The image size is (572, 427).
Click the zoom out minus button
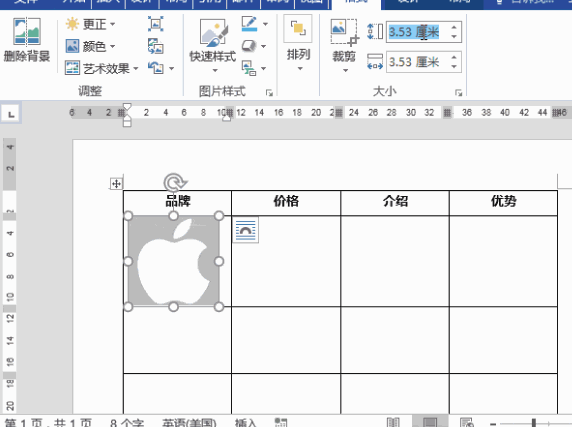[x=493, y=423]
